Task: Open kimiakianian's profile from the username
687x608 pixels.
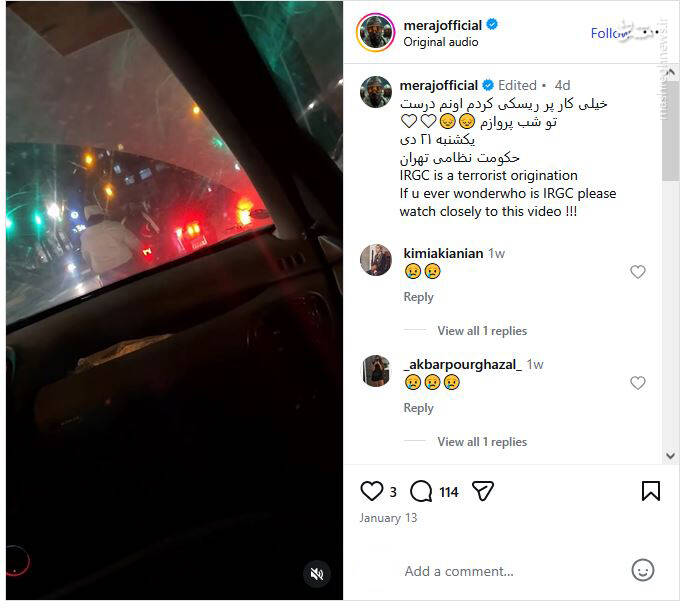Action: coord(443,253)
